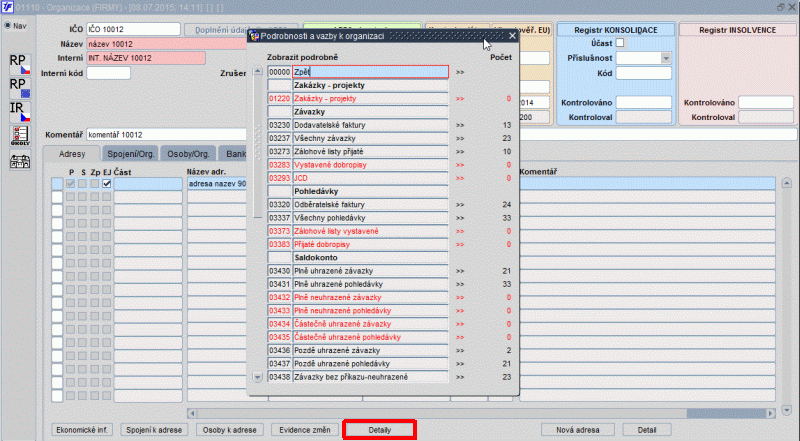This screenshot has width=800, height=441.
Task: Open details arrow for Všechny závazky
Action: (x=460, y=138)
